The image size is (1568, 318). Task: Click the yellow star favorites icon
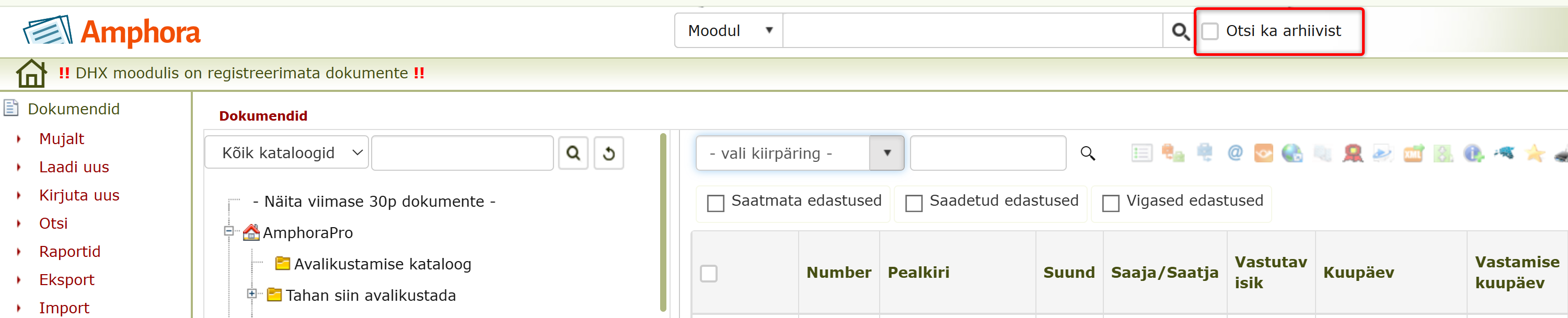pyautogui.click(x=1535, y=153)
